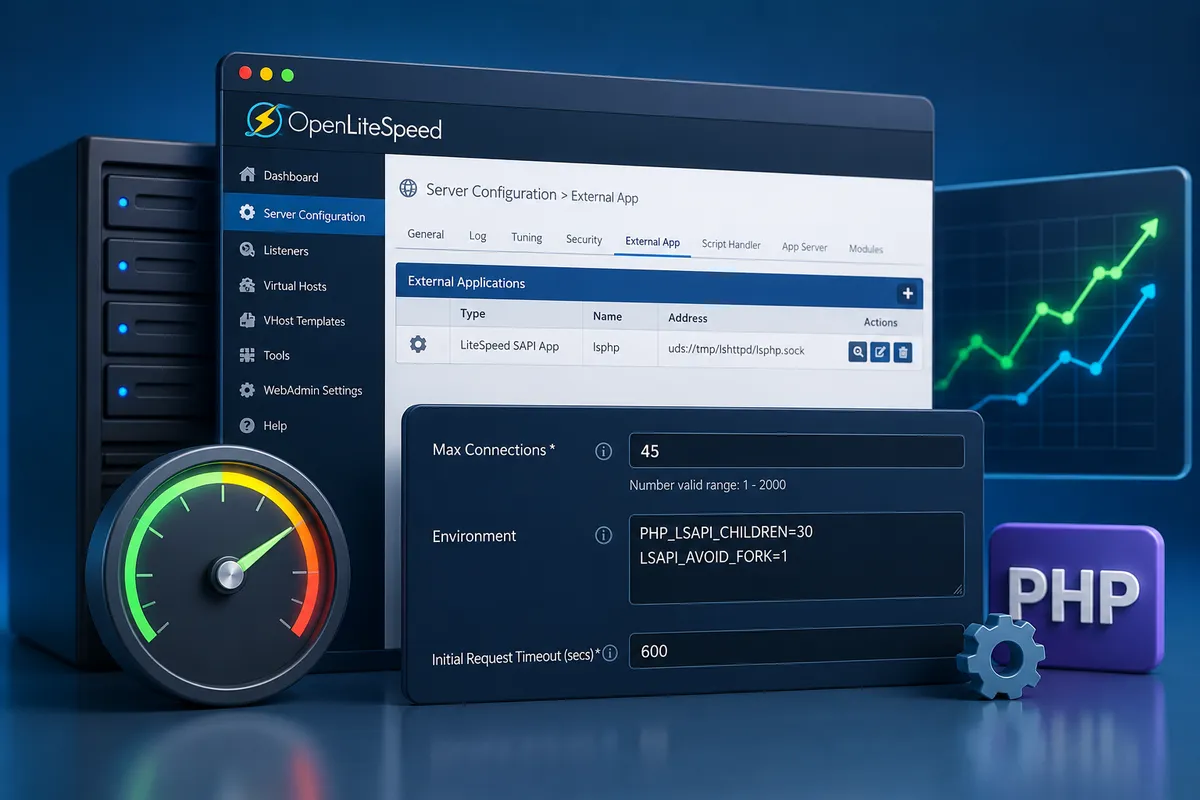Edit the lsphp external app
1200x800 pixels.
[880, 352]
